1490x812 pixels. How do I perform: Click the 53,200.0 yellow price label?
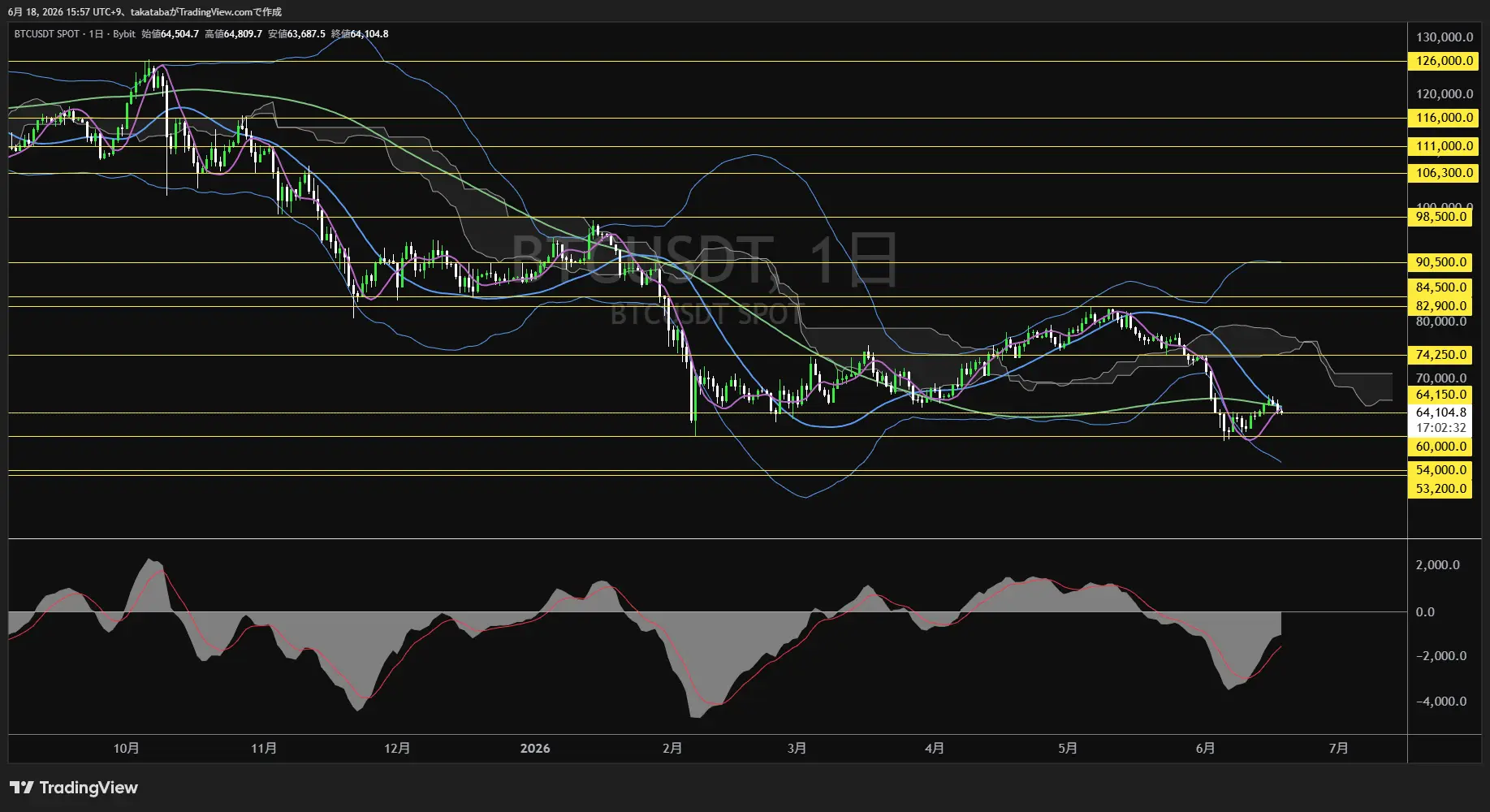1440,489
